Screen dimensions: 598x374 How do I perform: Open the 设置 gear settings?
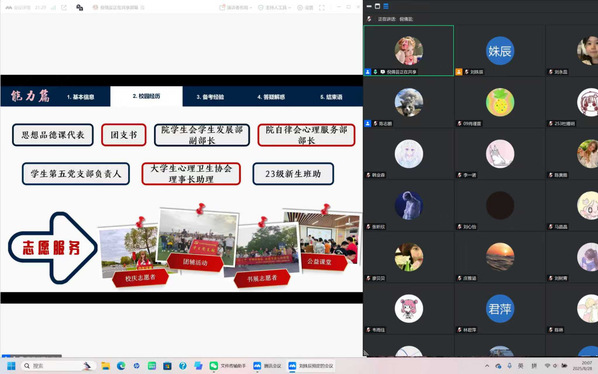click(x=305, y=7)
